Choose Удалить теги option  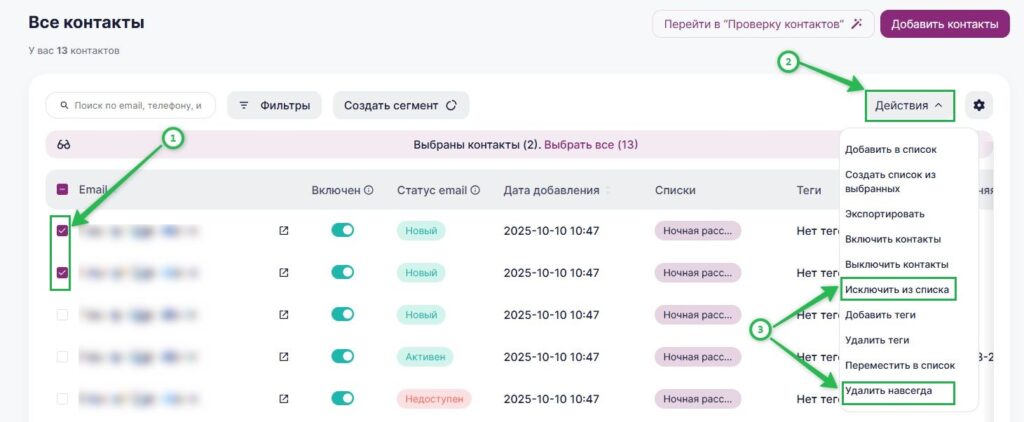[877, 340]
